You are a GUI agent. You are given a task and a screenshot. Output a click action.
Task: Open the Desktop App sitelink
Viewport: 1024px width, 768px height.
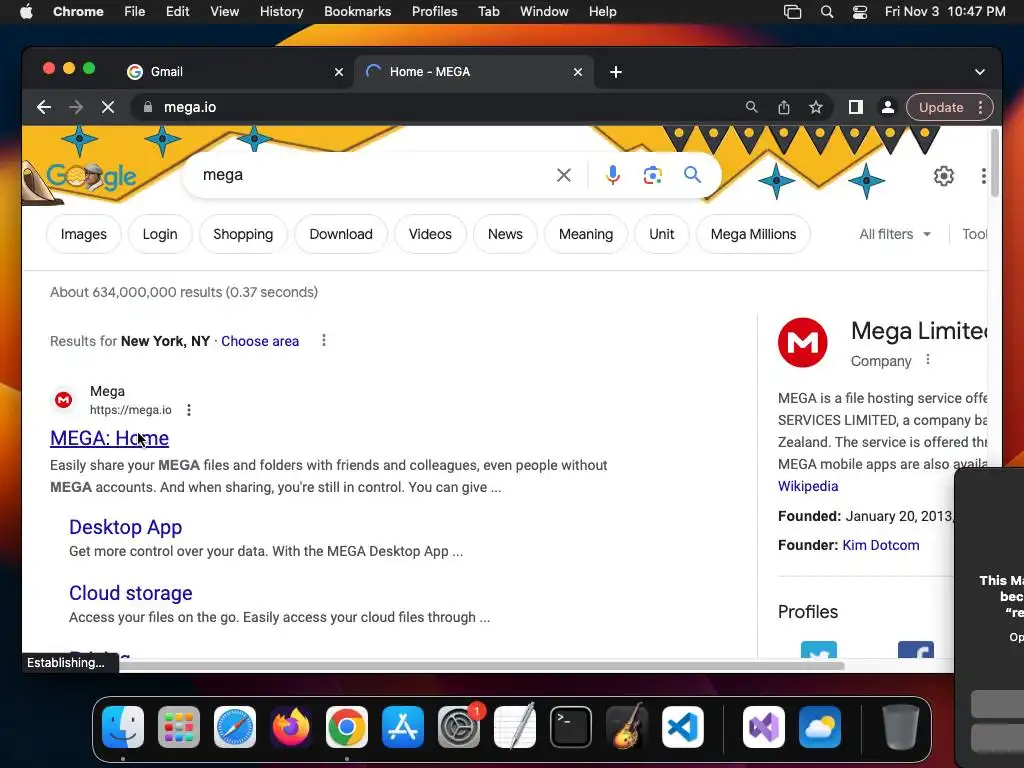125,527
